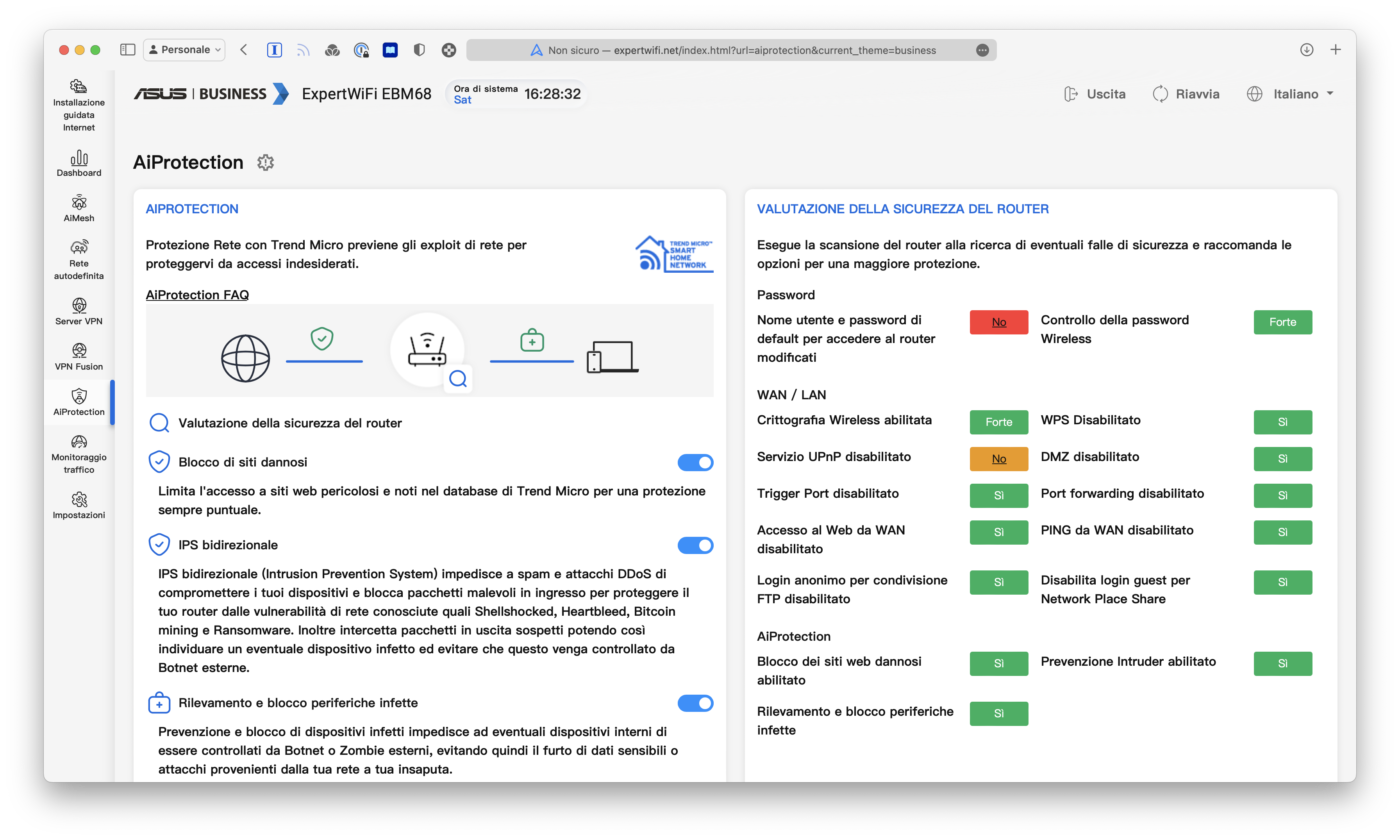Click the gear icon beside AiProtection title
This screenshot has height=840, width=1400.
[265, 162]
